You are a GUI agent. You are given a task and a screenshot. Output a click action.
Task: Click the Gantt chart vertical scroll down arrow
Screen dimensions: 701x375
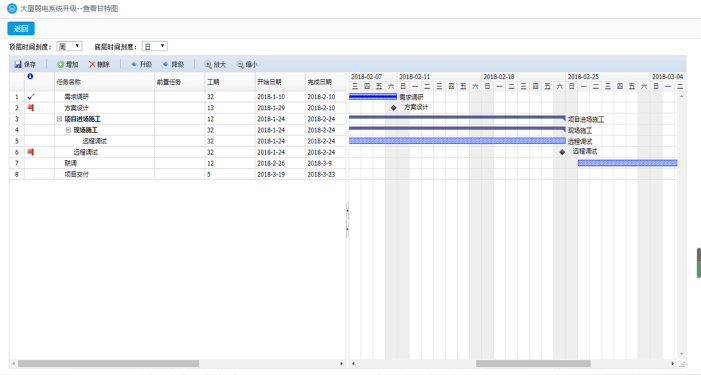click(x=681, y=354)
